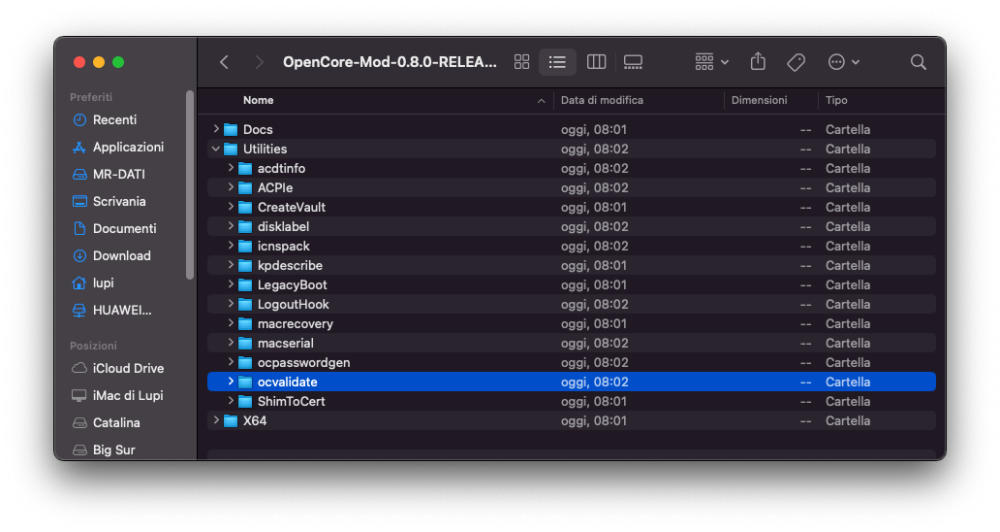Click the Utilities folder icon
The image size is (1000, 532).
point(231,149)
